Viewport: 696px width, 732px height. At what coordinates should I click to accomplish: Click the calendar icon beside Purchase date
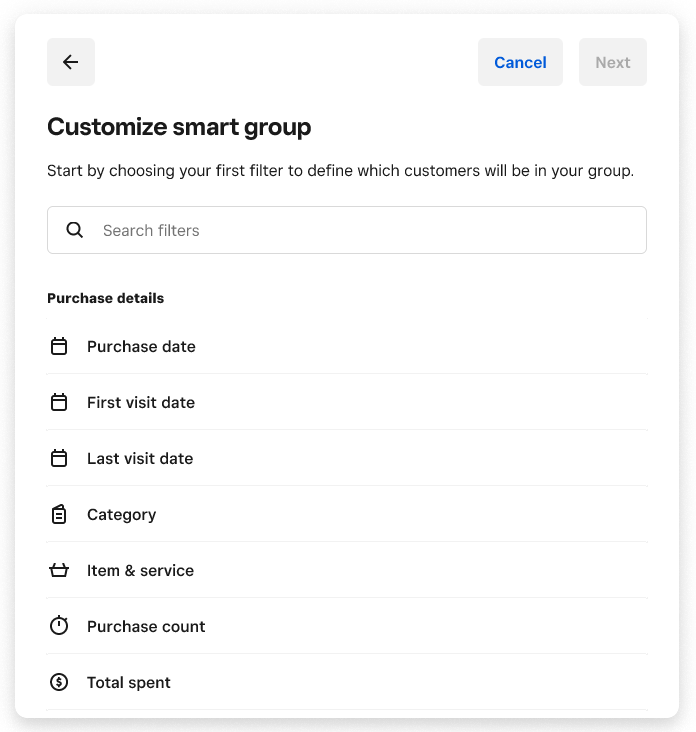pos(59,346)
